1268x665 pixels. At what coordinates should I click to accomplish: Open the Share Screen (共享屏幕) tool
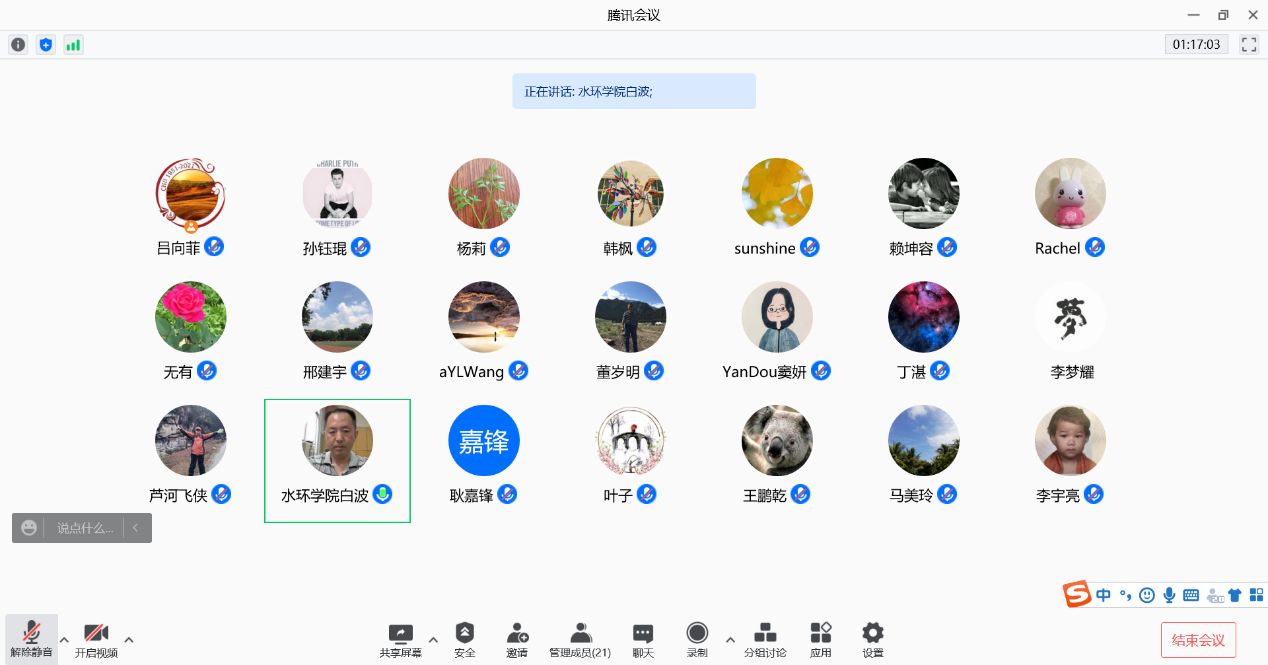pos(400,639)
